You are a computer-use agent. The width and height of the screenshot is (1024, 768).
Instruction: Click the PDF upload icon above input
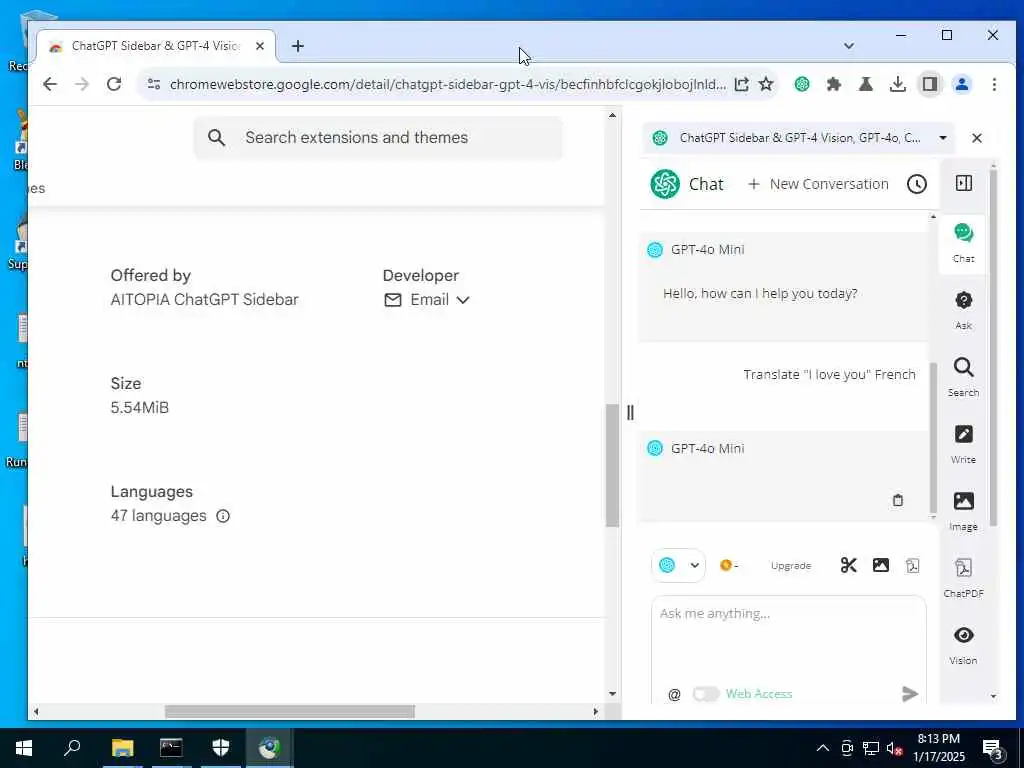[x=912, y=566]
